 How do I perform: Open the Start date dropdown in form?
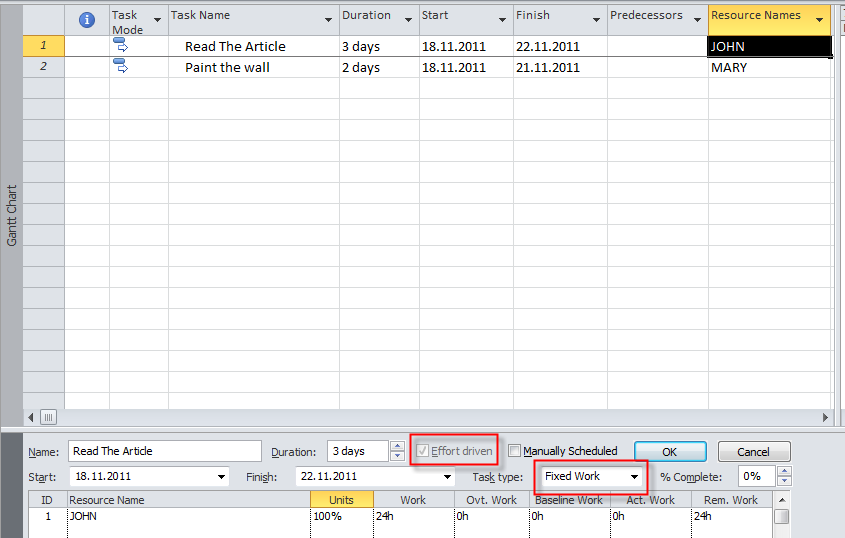point(221,477)
